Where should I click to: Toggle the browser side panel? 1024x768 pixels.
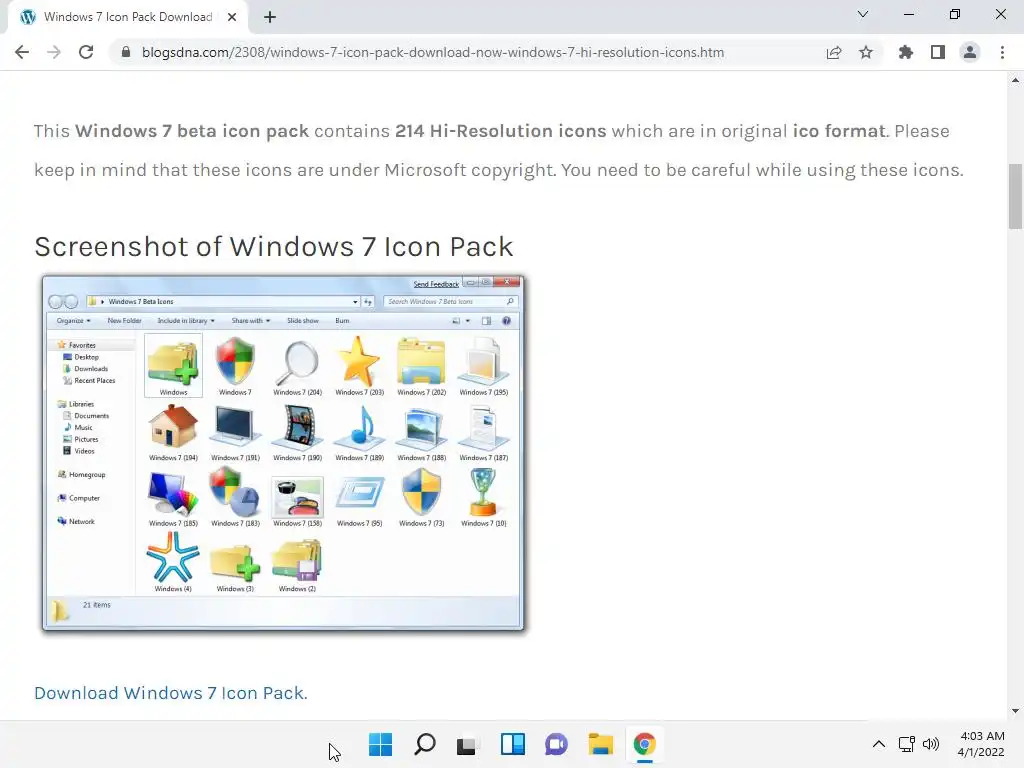(x=938, y=52)
